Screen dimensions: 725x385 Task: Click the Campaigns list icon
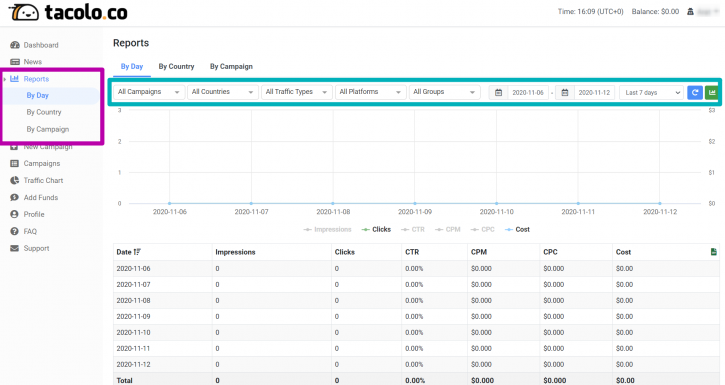click(15, 163)
